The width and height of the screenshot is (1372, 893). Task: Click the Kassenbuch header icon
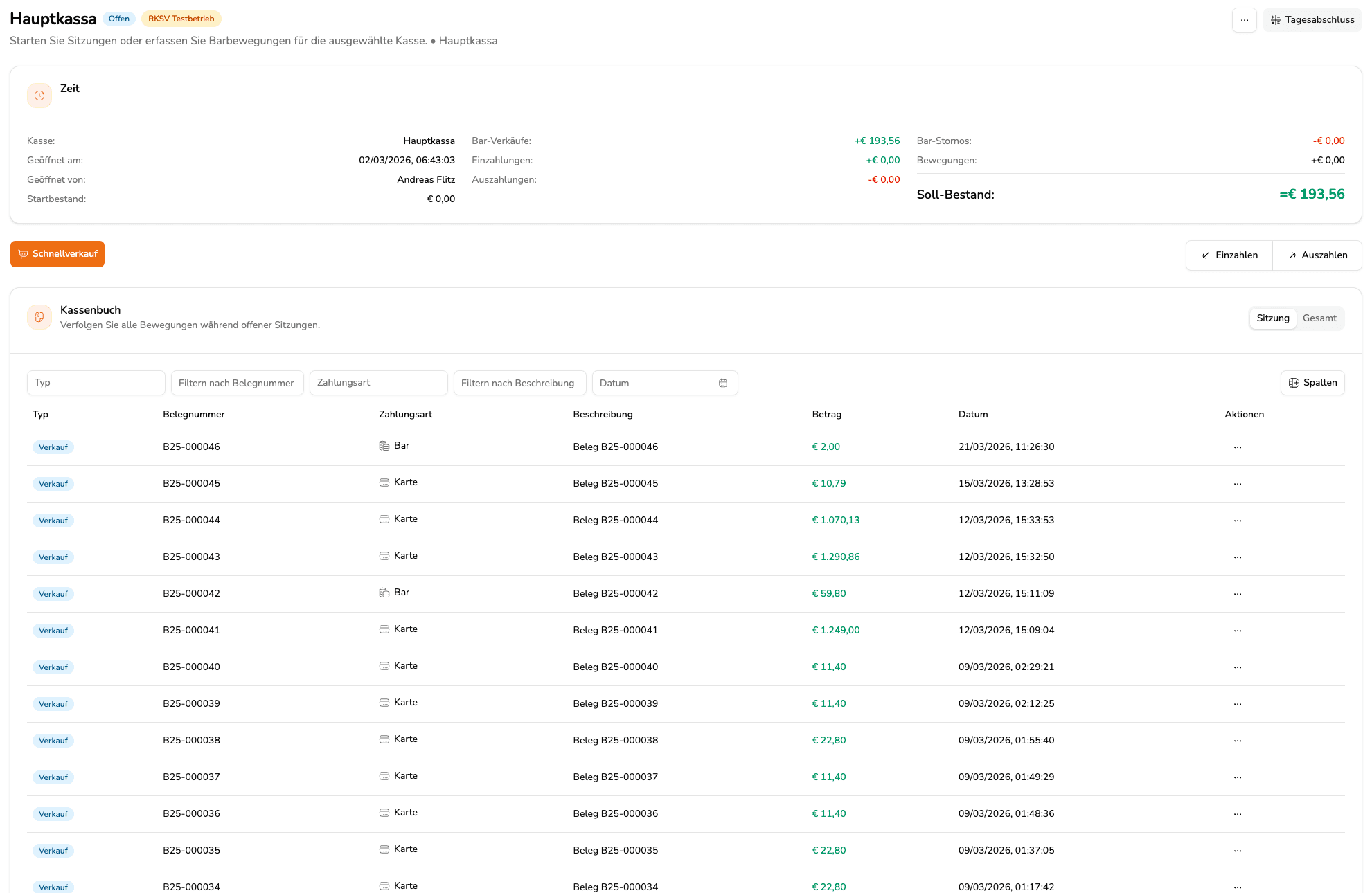pos(39,317)
